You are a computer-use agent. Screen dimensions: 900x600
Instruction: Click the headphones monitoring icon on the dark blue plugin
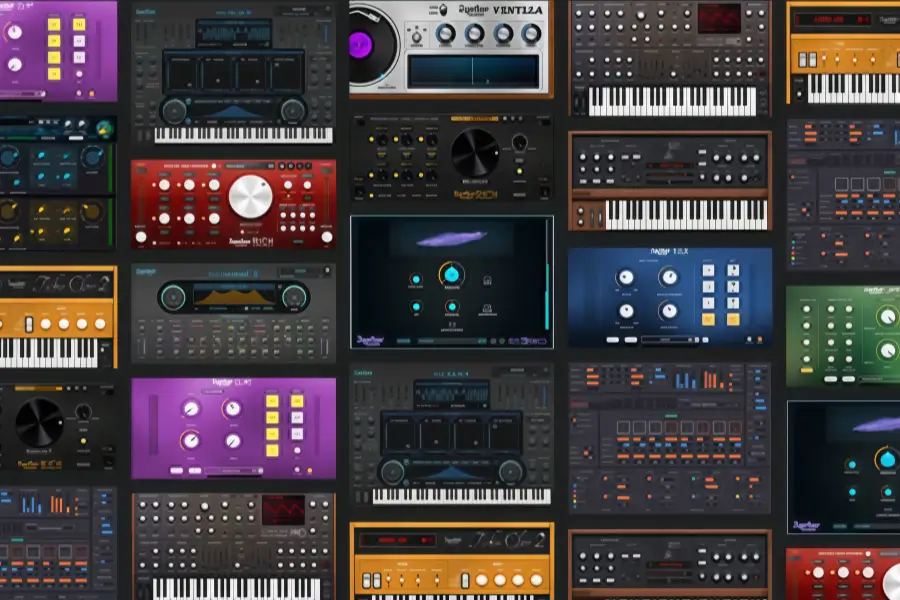(486, 280)
